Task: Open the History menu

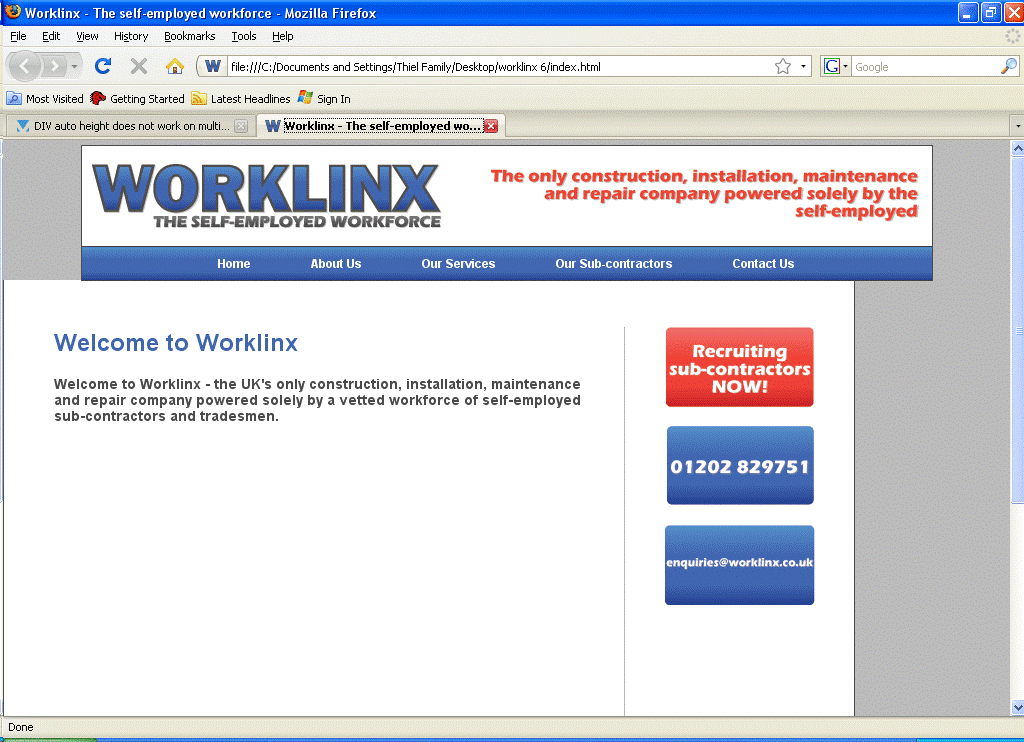Action: (x=131, y=36)
